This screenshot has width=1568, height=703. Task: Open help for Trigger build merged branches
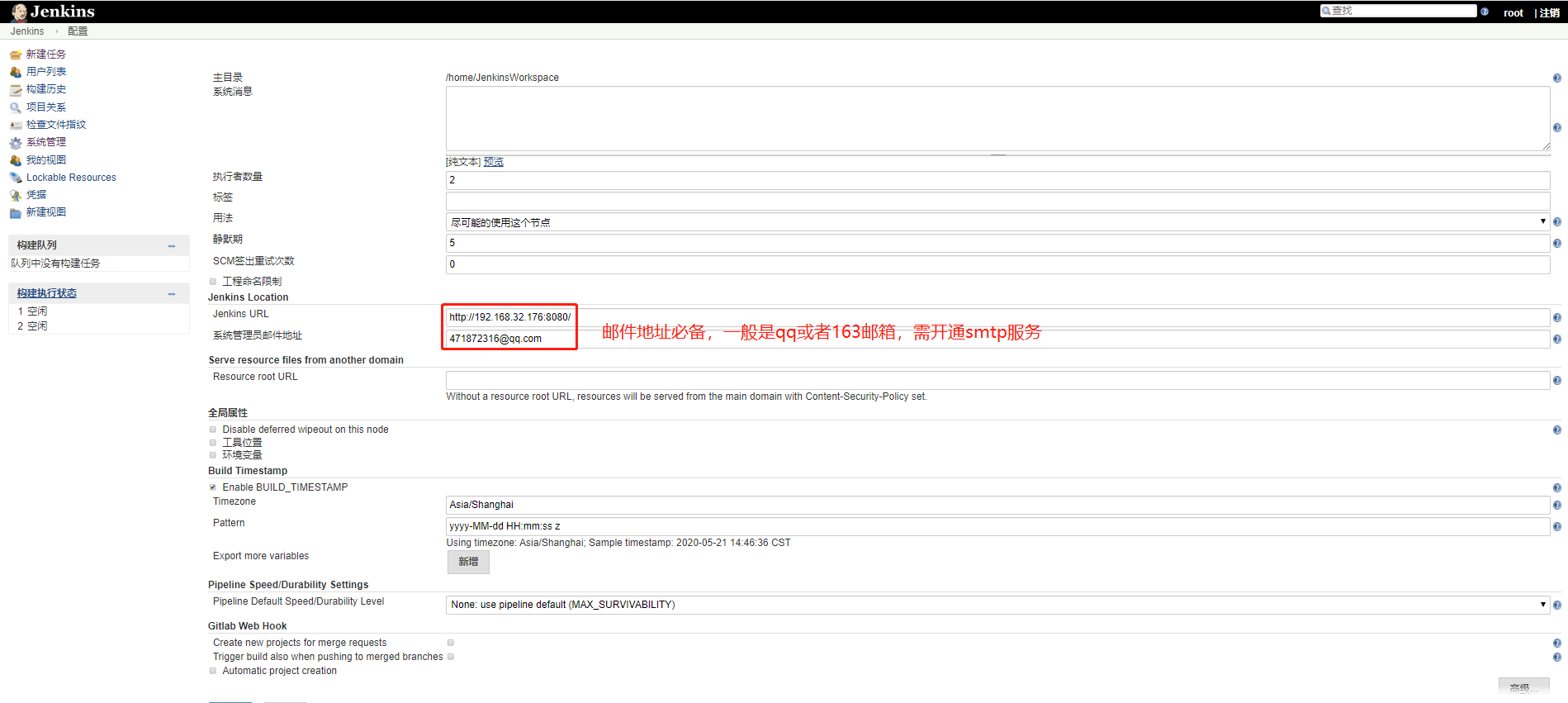point(1556,658)
